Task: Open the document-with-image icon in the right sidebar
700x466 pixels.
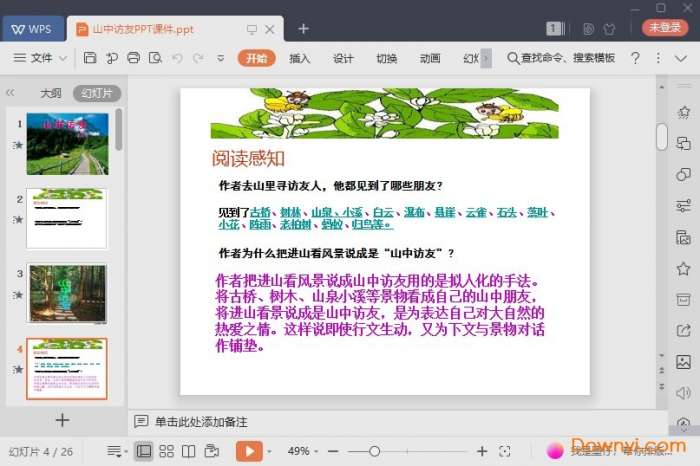Action: [683, 237]
